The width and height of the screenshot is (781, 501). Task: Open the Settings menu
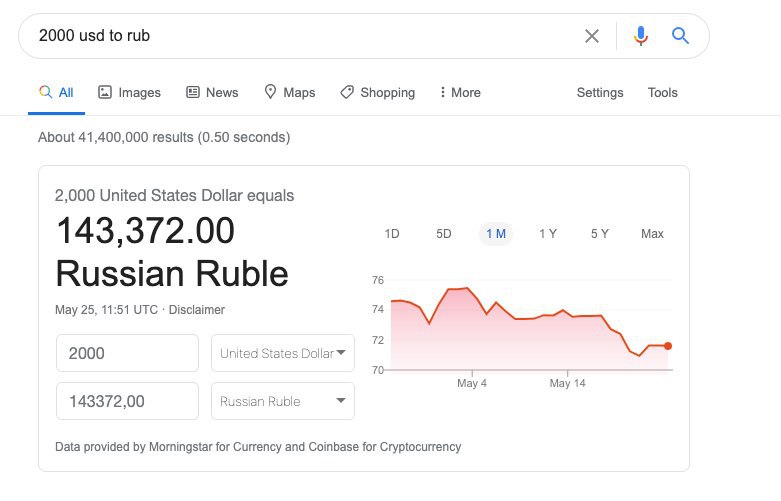tap(600, 93)
